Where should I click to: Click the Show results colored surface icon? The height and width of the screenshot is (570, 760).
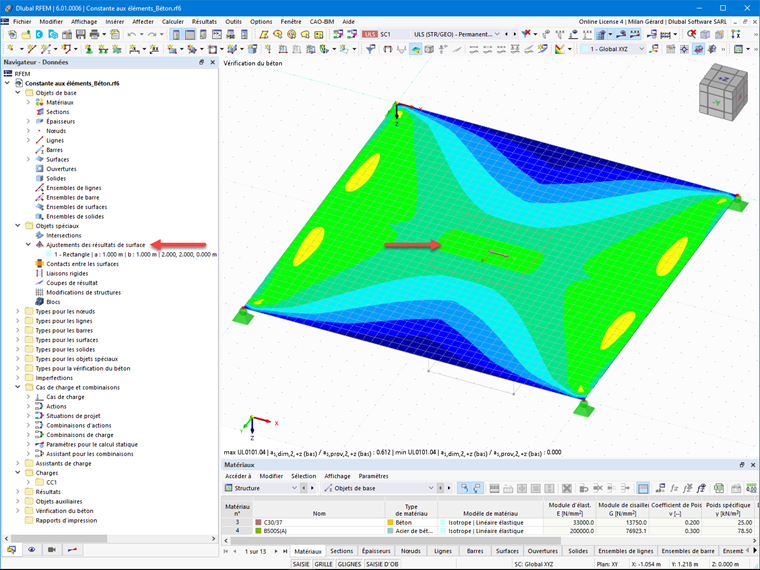click(416, 49)
